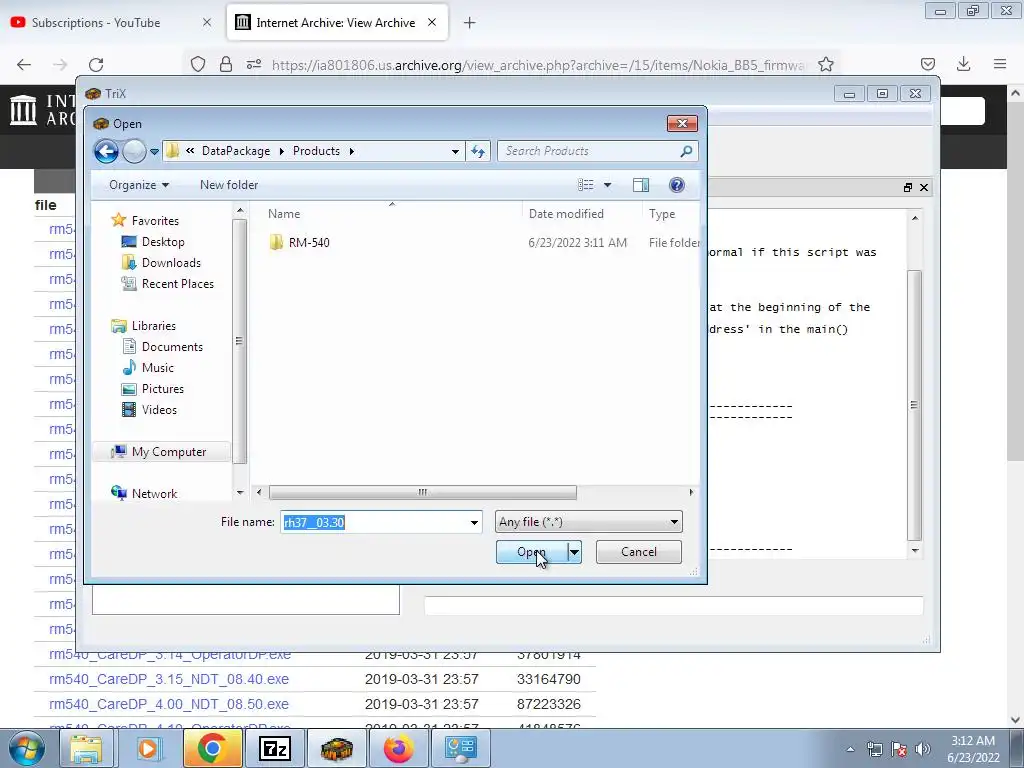Open recent locations arrow beside navigation buttons

click(154, 151)
